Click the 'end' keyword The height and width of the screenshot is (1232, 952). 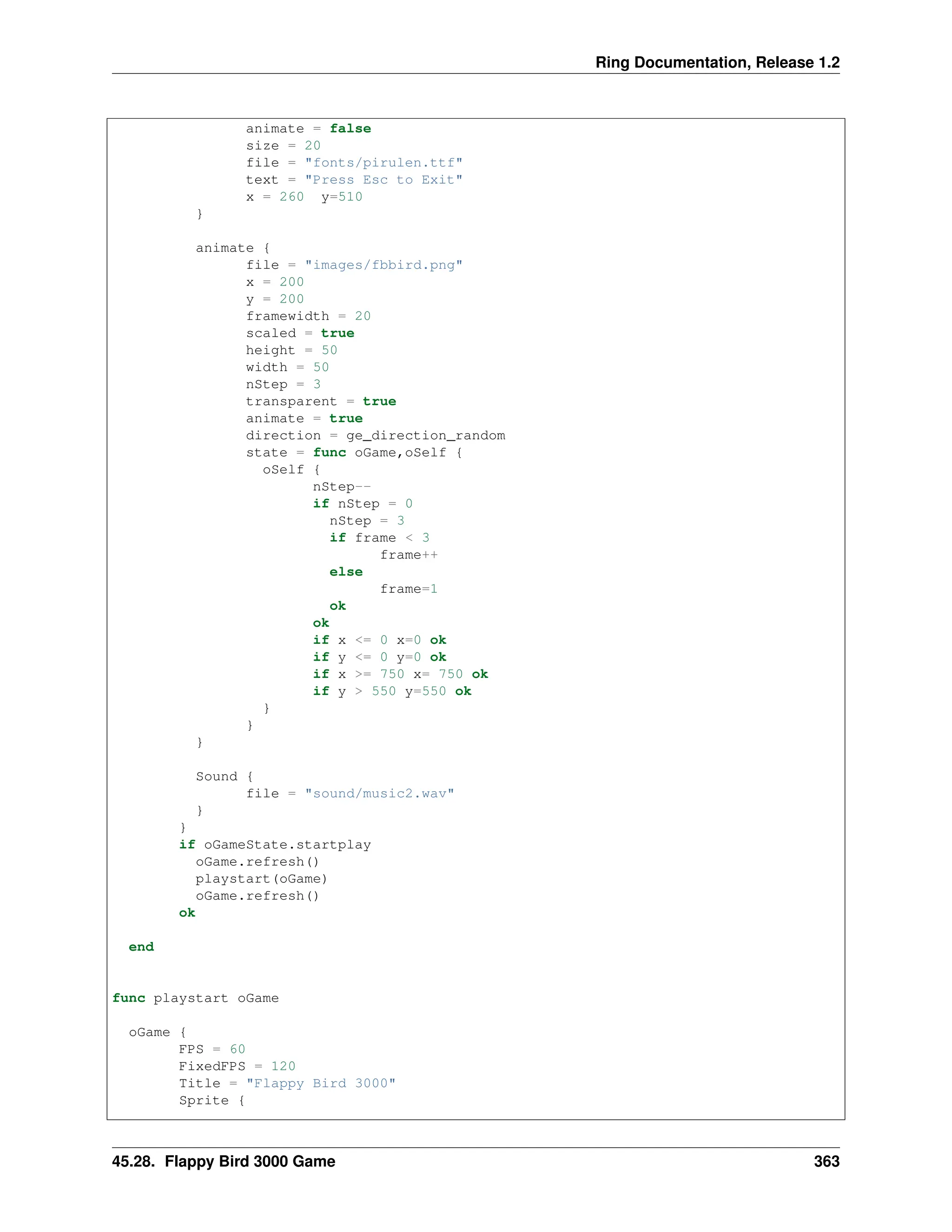coord(141,947)
